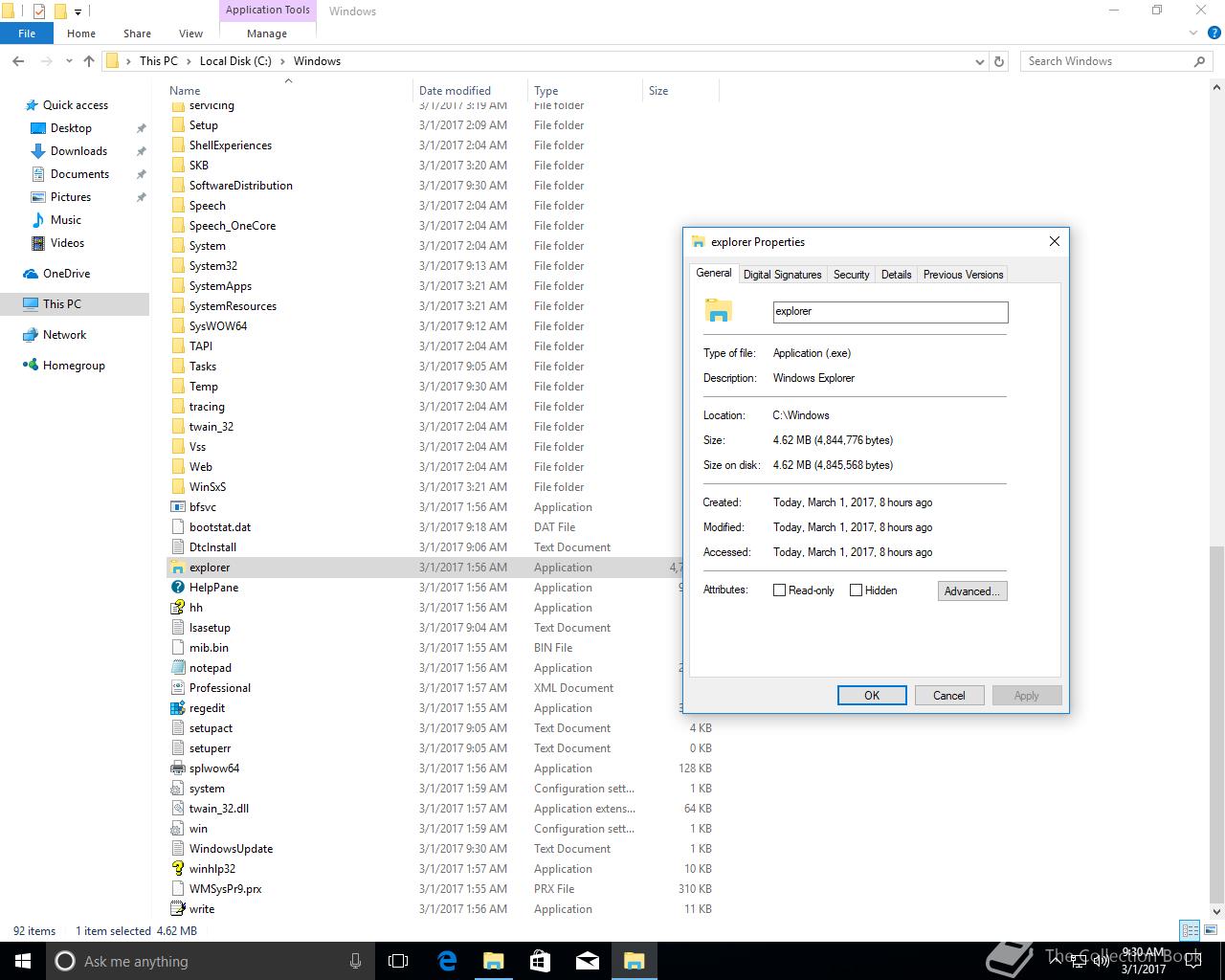Open Network in navigation pane
Screen dimensions: 1225x980
click(x=64, y=335)
